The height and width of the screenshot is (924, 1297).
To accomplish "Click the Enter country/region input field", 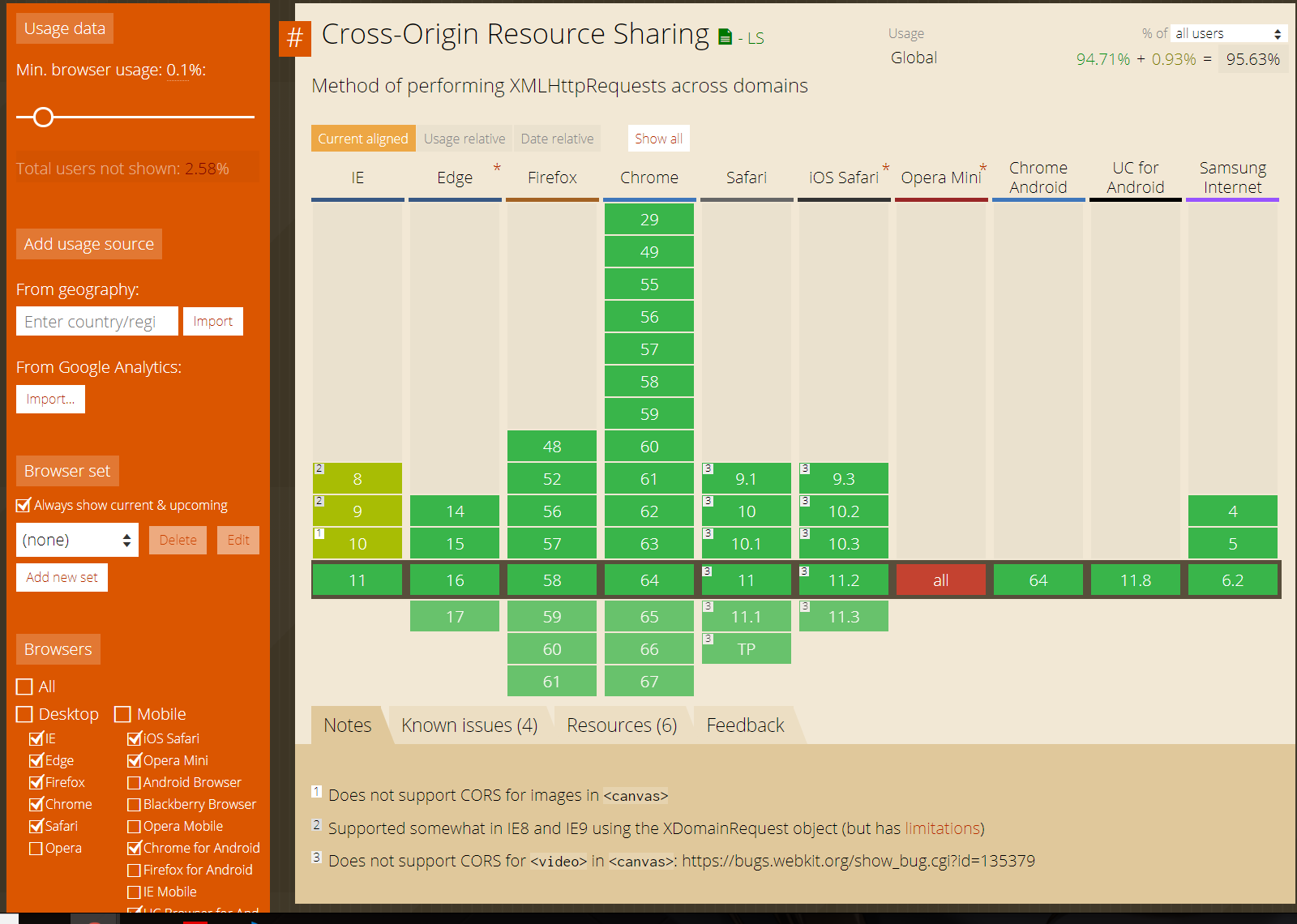I will [x=97, y=322].
